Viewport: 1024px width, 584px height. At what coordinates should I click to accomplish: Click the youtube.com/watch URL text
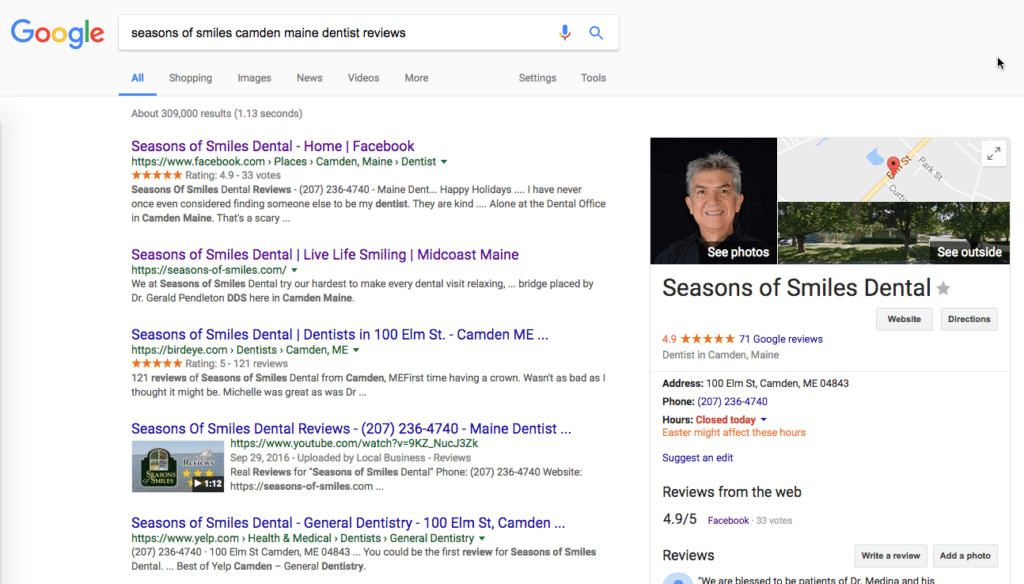click(354, 444)
